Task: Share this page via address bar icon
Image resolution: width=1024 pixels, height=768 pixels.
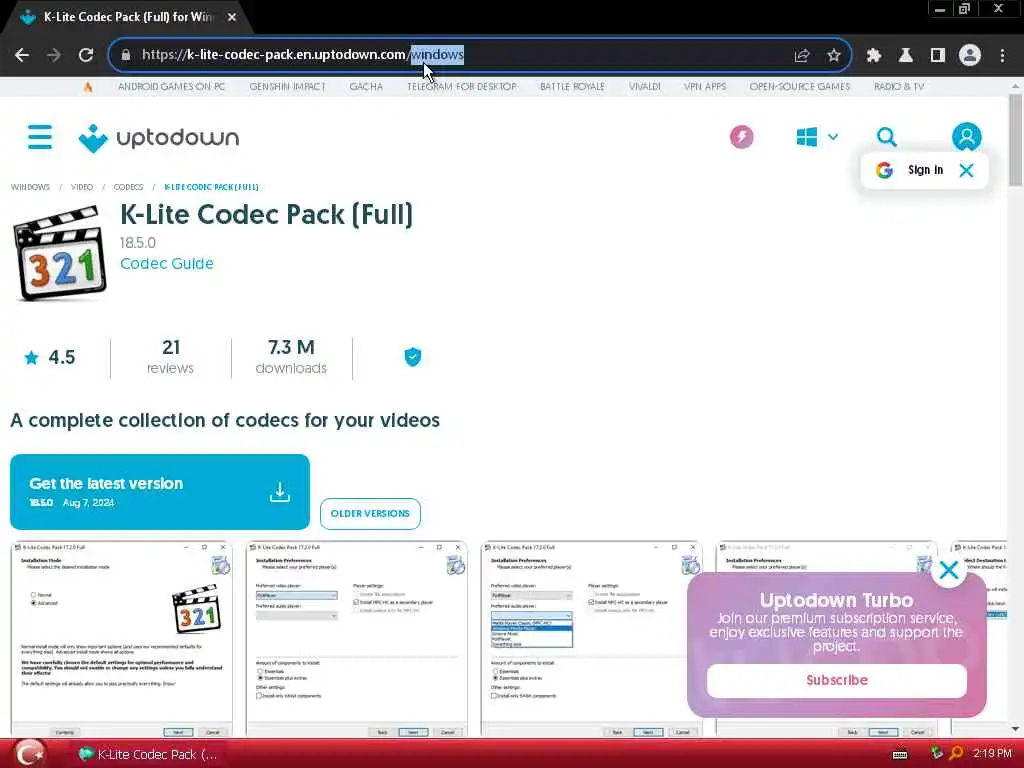Action: tap(802, 56)
